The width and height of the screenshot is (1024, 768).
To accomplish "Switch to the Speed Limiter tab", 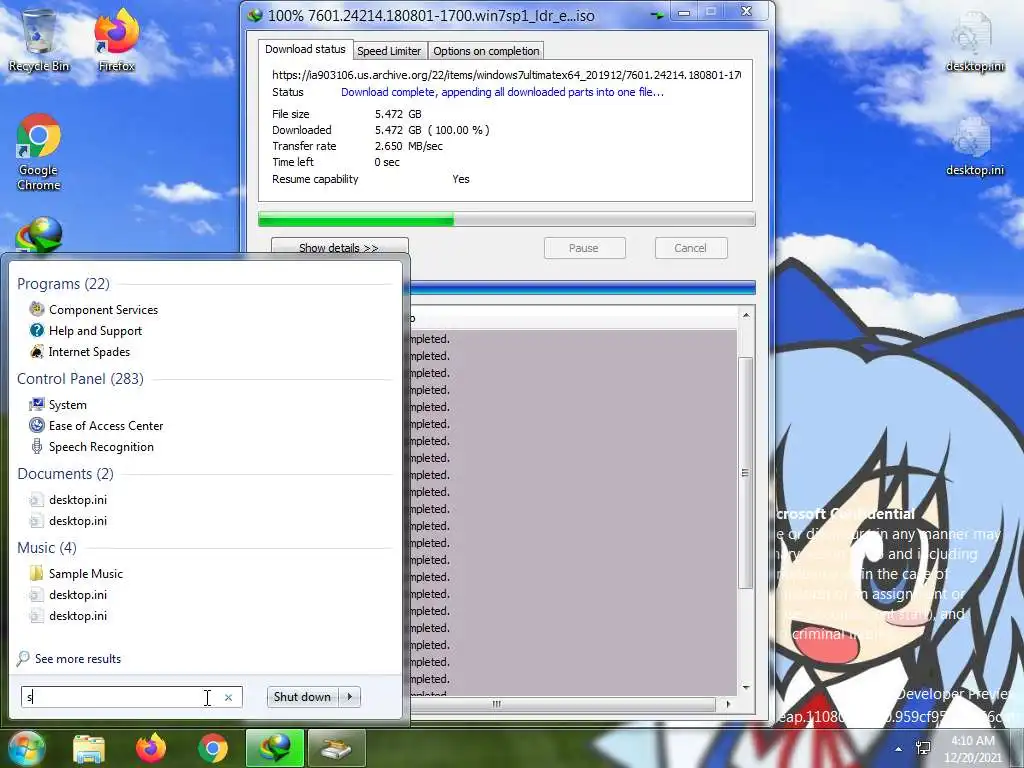I will (x=389, y=51).
